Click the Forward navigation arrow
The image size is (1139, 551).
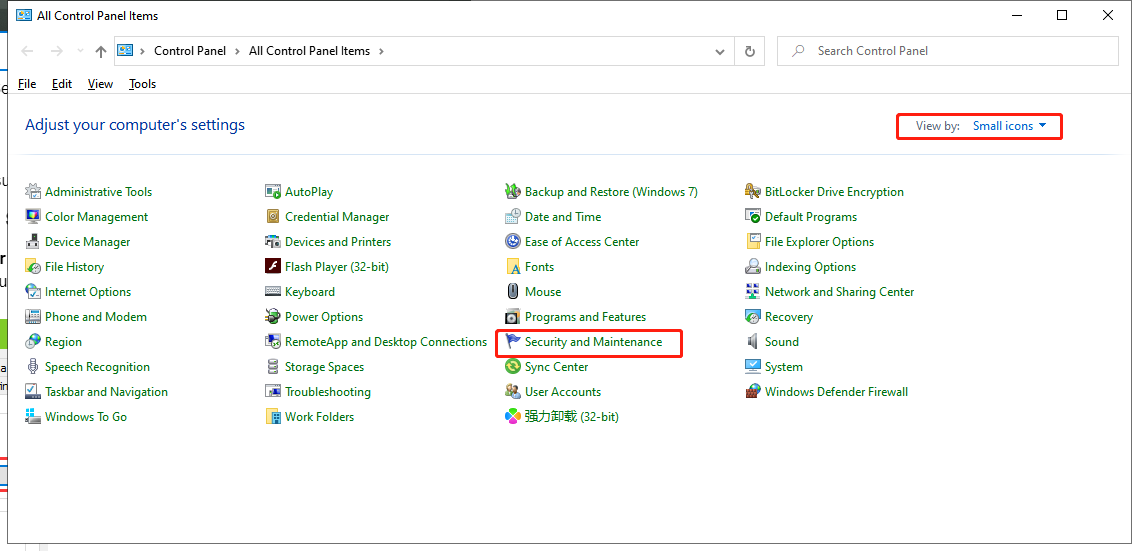57,51
